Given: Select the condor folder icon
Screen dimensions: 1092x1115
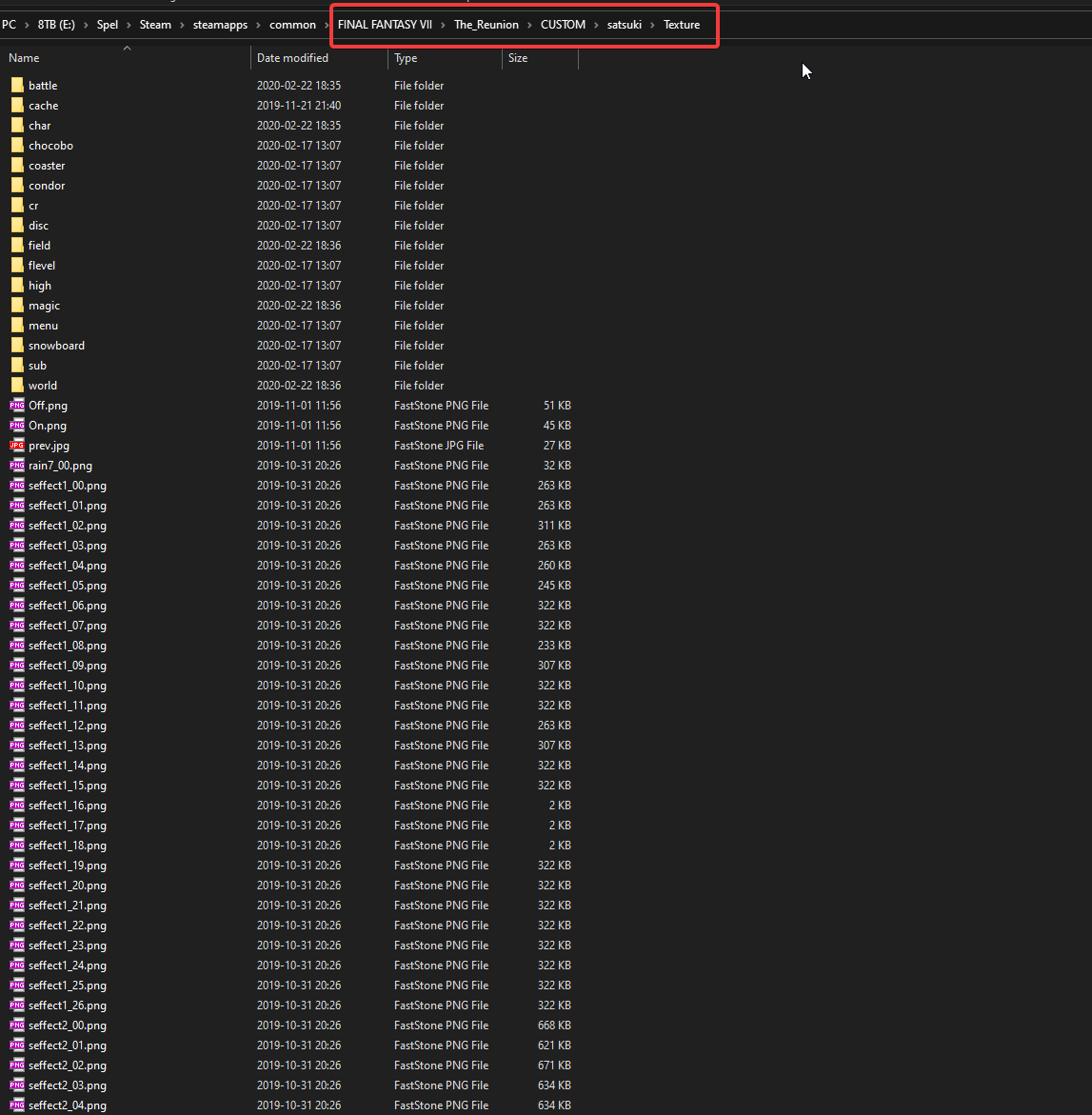Looking at the screenshot, I should click(x=17, y=185).
